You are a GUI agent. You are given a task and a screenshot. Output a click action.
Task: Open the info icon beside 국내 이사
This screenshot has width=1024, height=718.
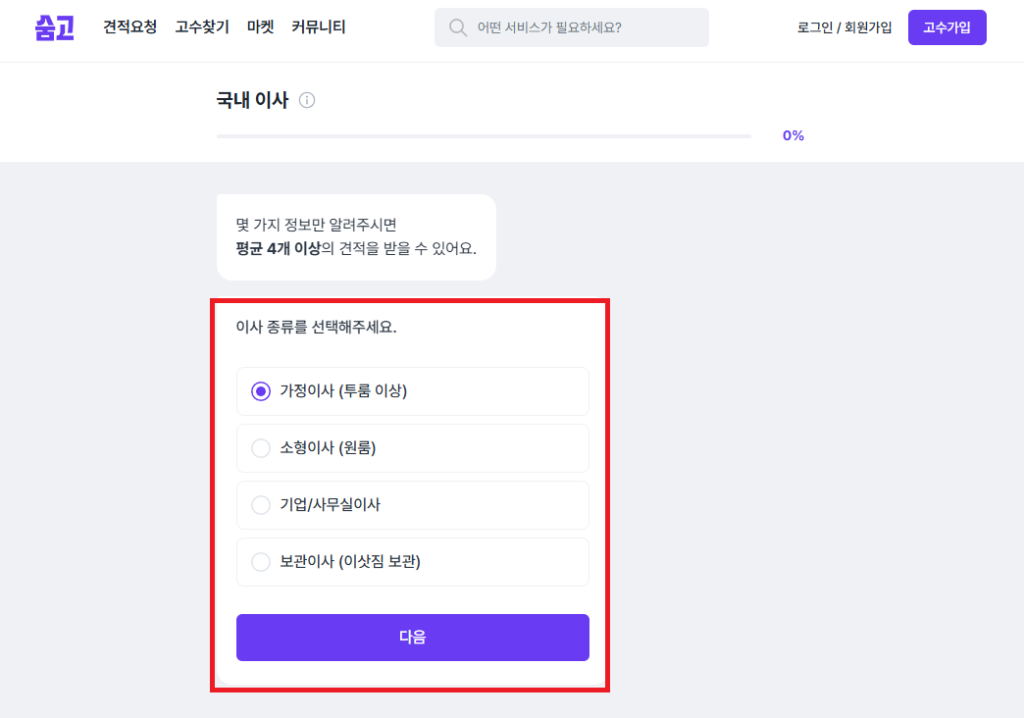(307, 100)
